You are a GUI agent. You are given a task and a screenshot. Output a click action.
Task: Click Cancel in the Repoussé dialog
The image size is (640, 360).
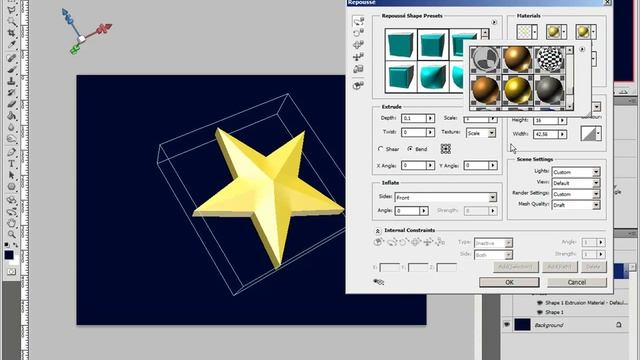coord(577,282)
